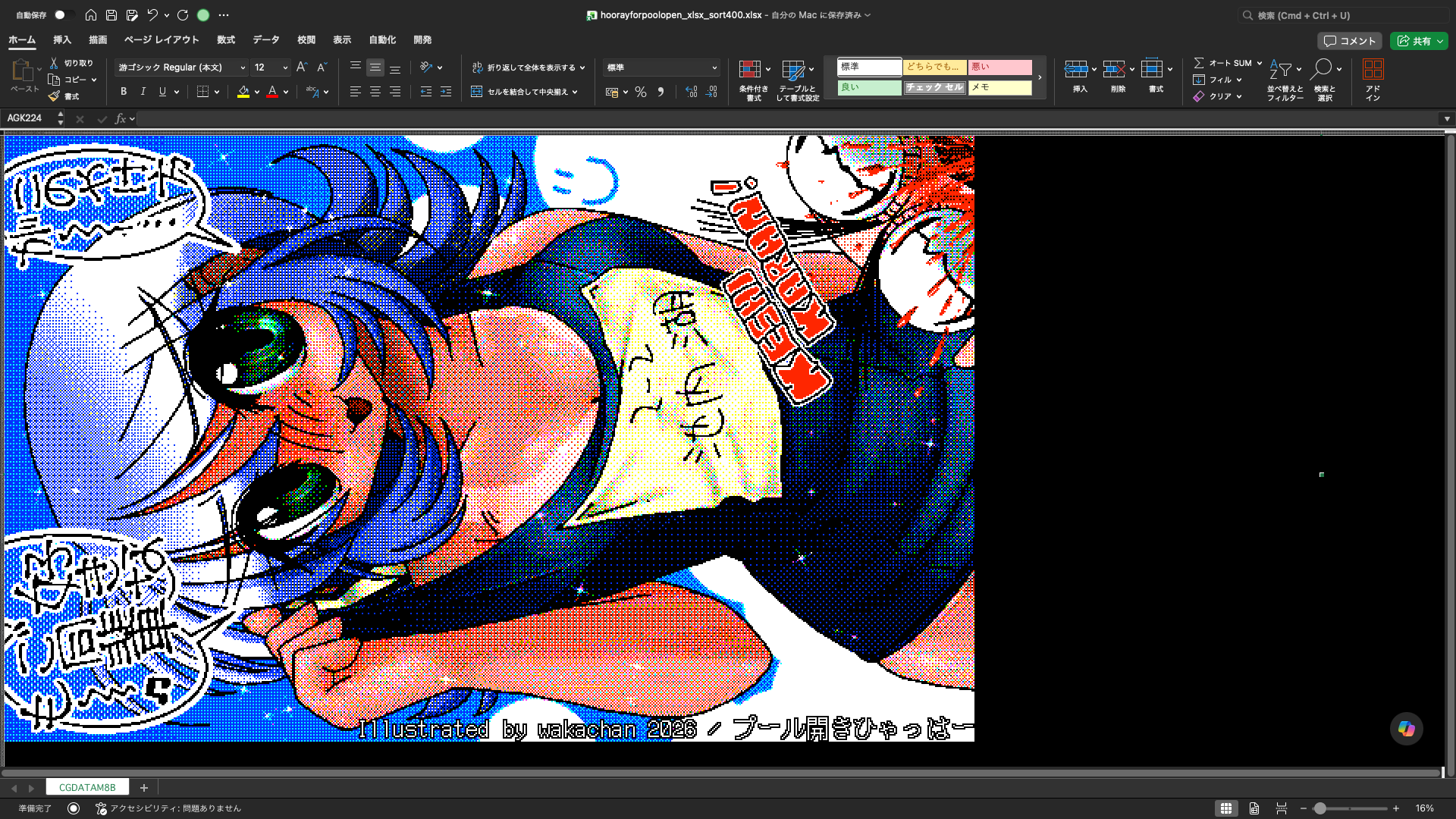Open the font size dropdown
1456x819 pixels.
(x=285, y=67)
